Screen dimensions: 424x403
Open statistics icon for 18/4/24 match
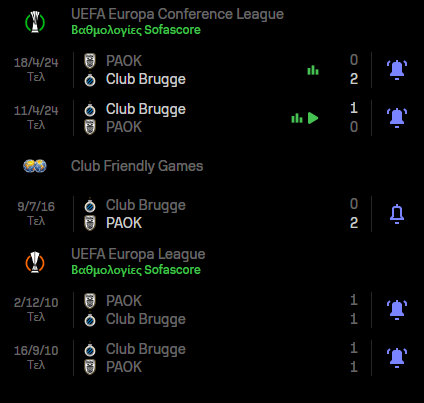coord(313,70)
